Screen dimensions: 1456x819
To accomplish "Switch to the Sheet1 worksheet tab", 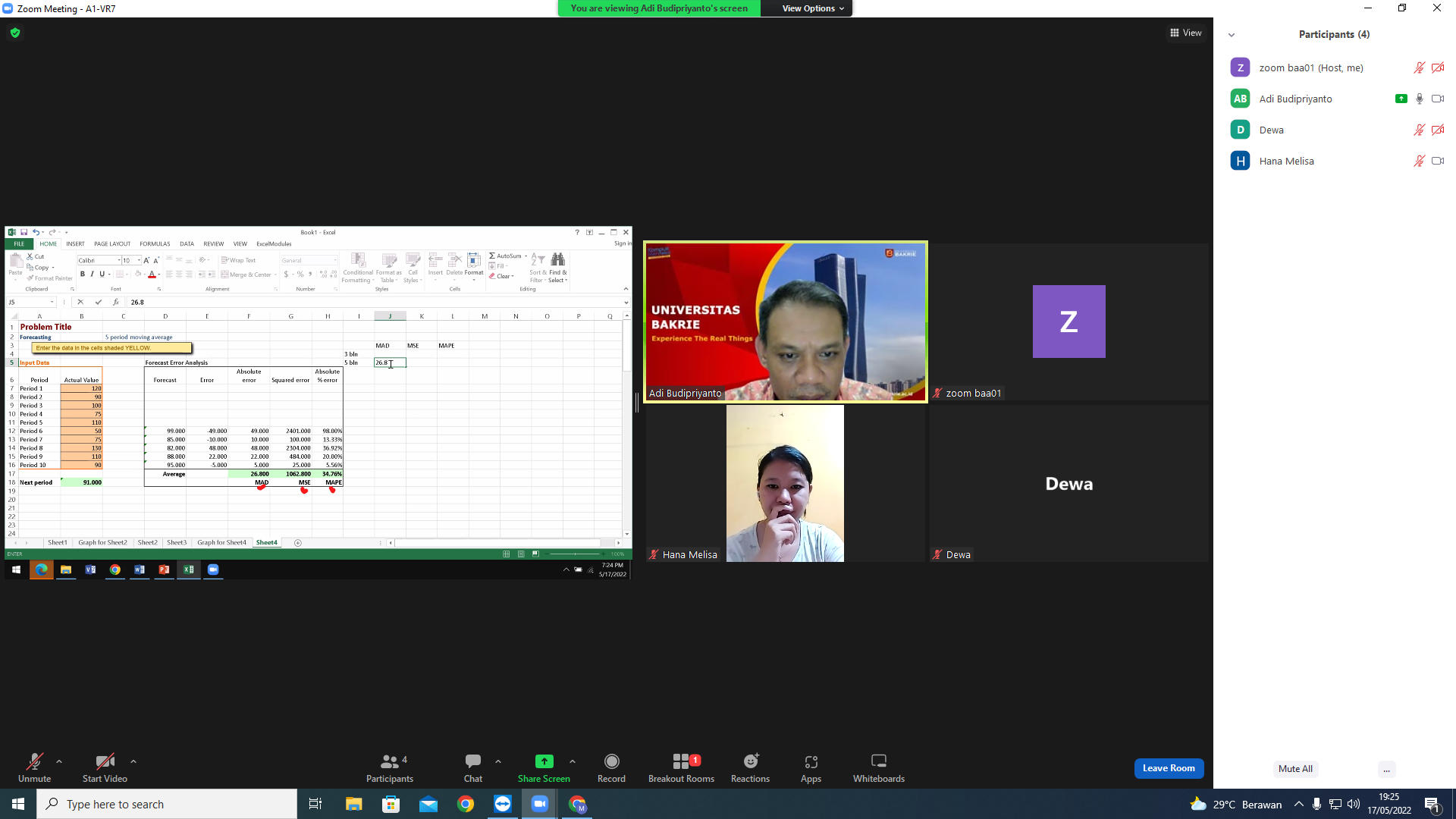I will pos(58,543).
